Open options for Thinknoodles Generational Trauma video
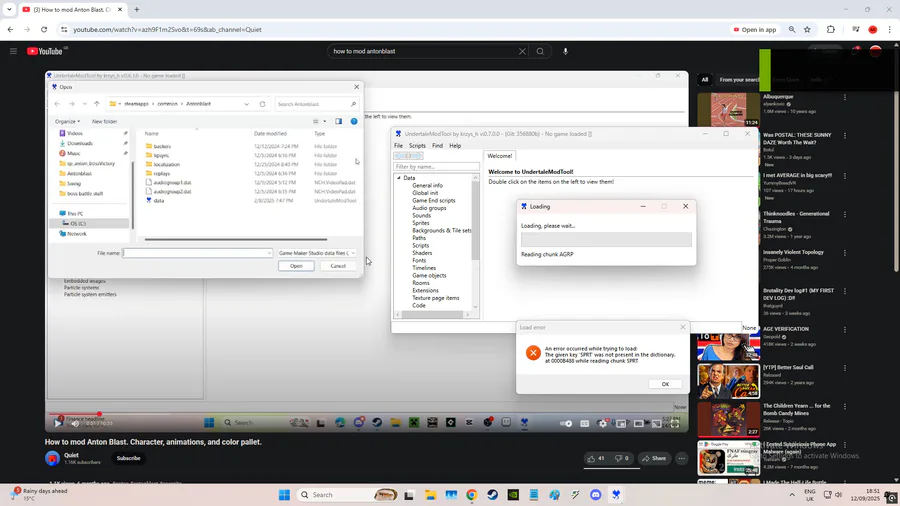900x506 pixels. point(845,214)
